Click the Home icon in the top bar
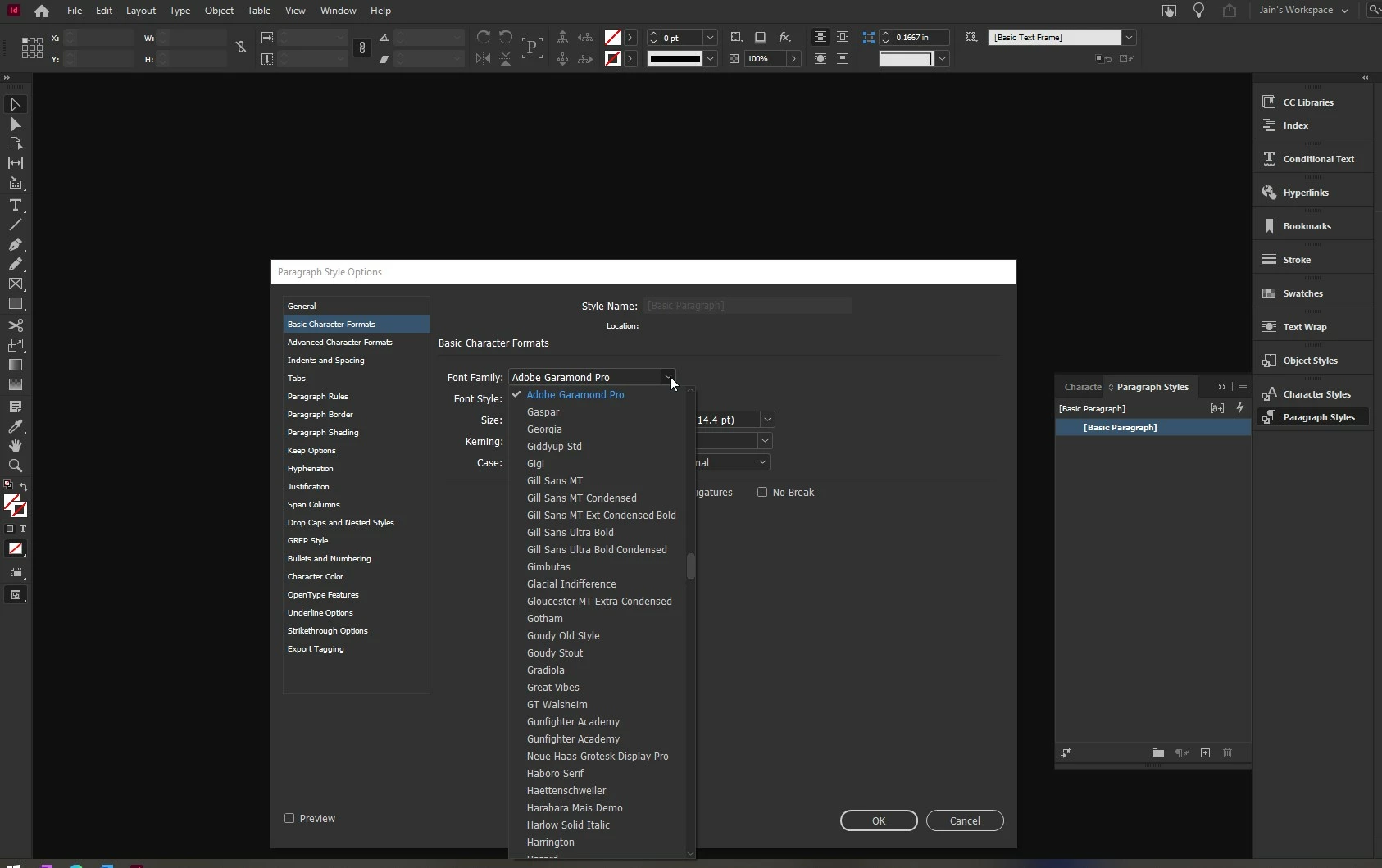The image size is (1382, 868). coord(42,11)
